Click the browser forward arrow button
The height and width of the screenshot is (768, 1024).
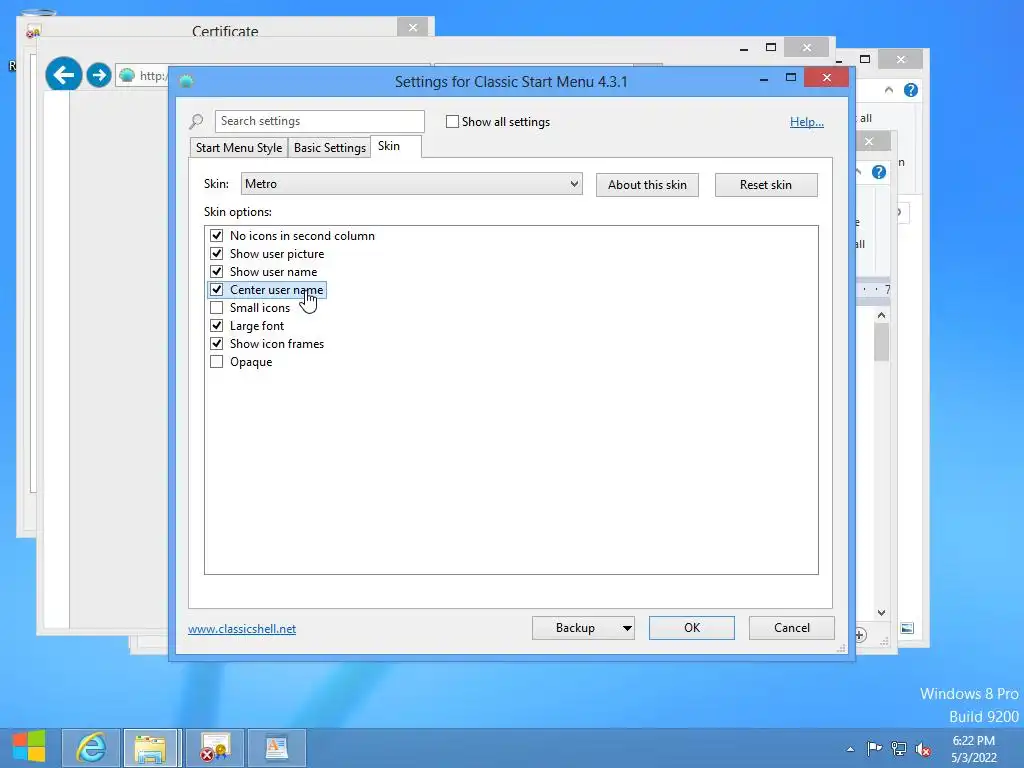[x=99, y=75]
